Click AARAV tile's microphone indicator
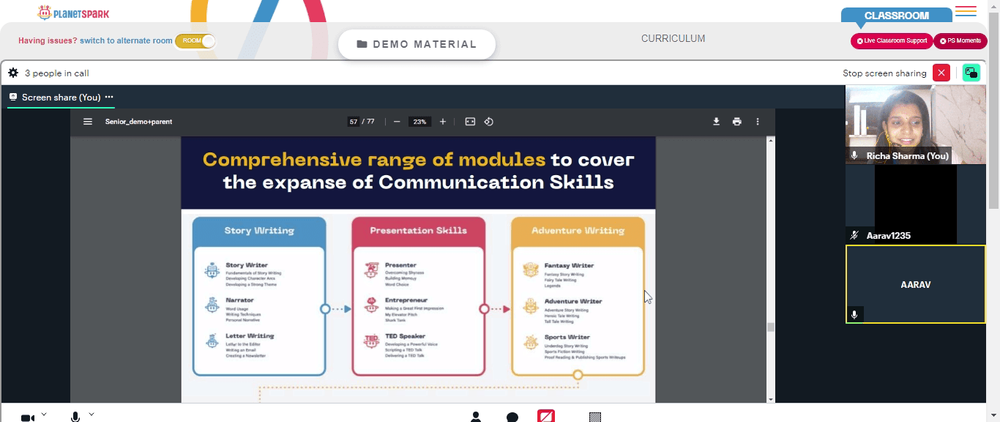Image resolution: width=1000 pixels, height=422 pixels. click(x=855, y=315)
